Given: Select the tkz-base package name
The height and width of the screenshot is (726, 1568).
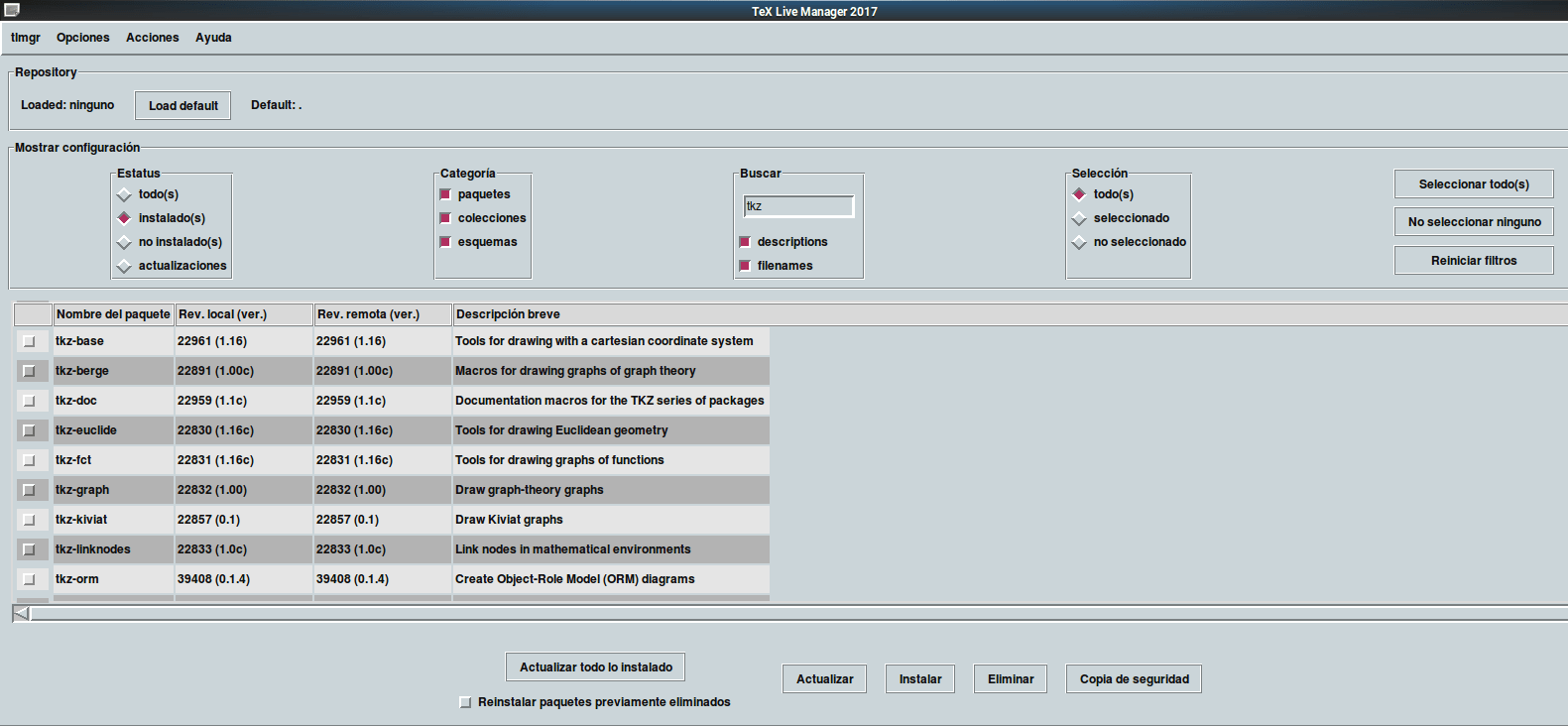Looking at the screenshot, I should [79, 341].
